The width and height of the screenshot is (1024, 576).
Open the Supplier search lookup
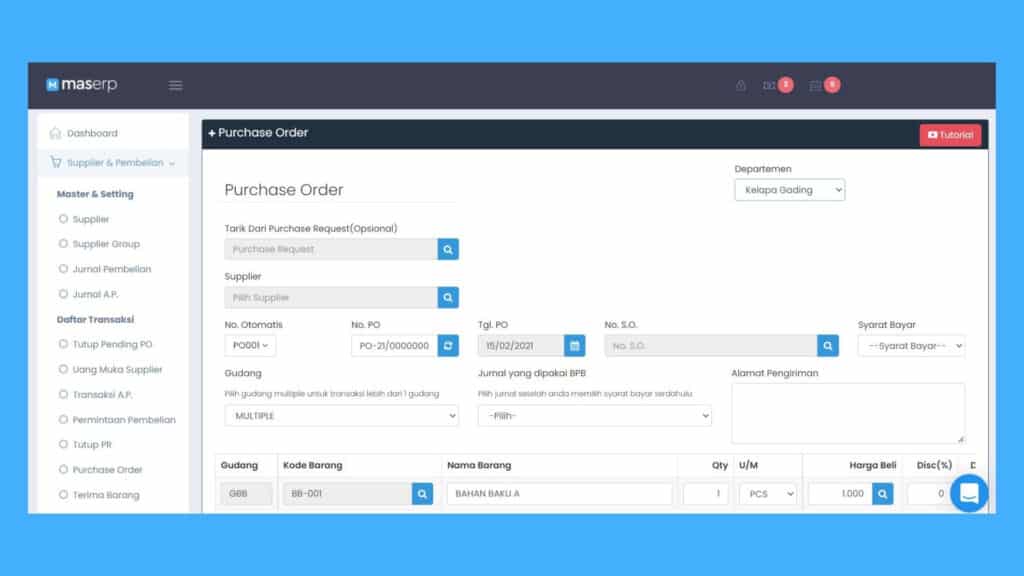click(x=447, y=297)
